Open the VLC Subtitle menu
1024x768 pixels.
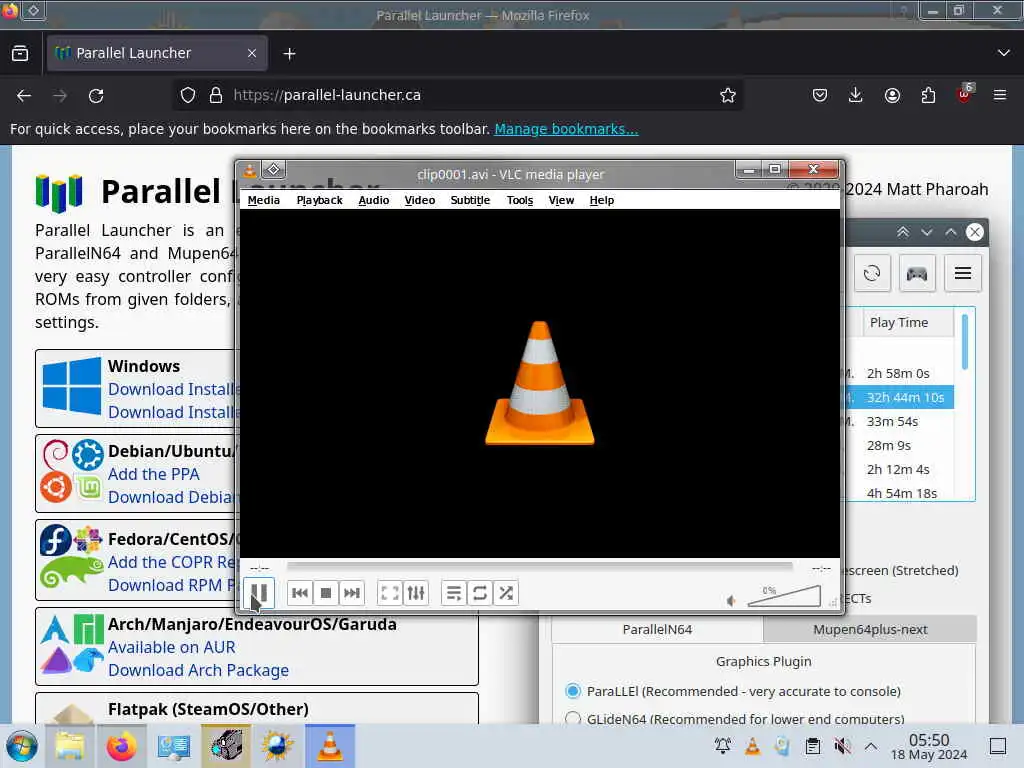click(x=470, y=200)
